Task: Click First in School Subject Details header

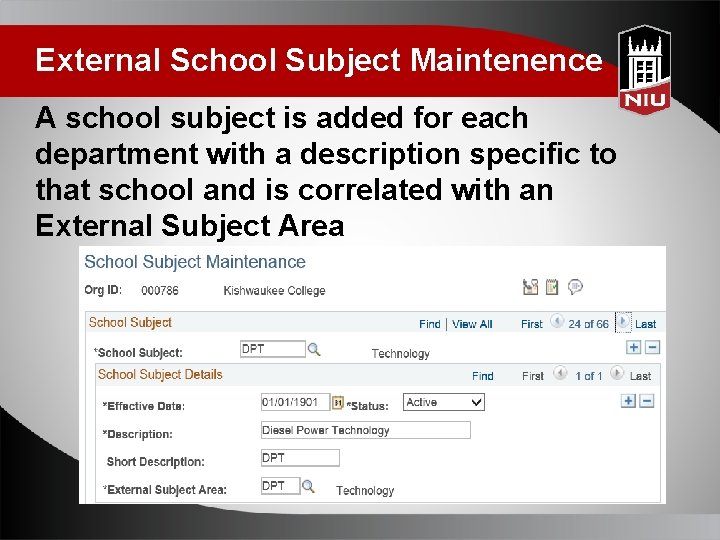Action: tap(533, 376)
